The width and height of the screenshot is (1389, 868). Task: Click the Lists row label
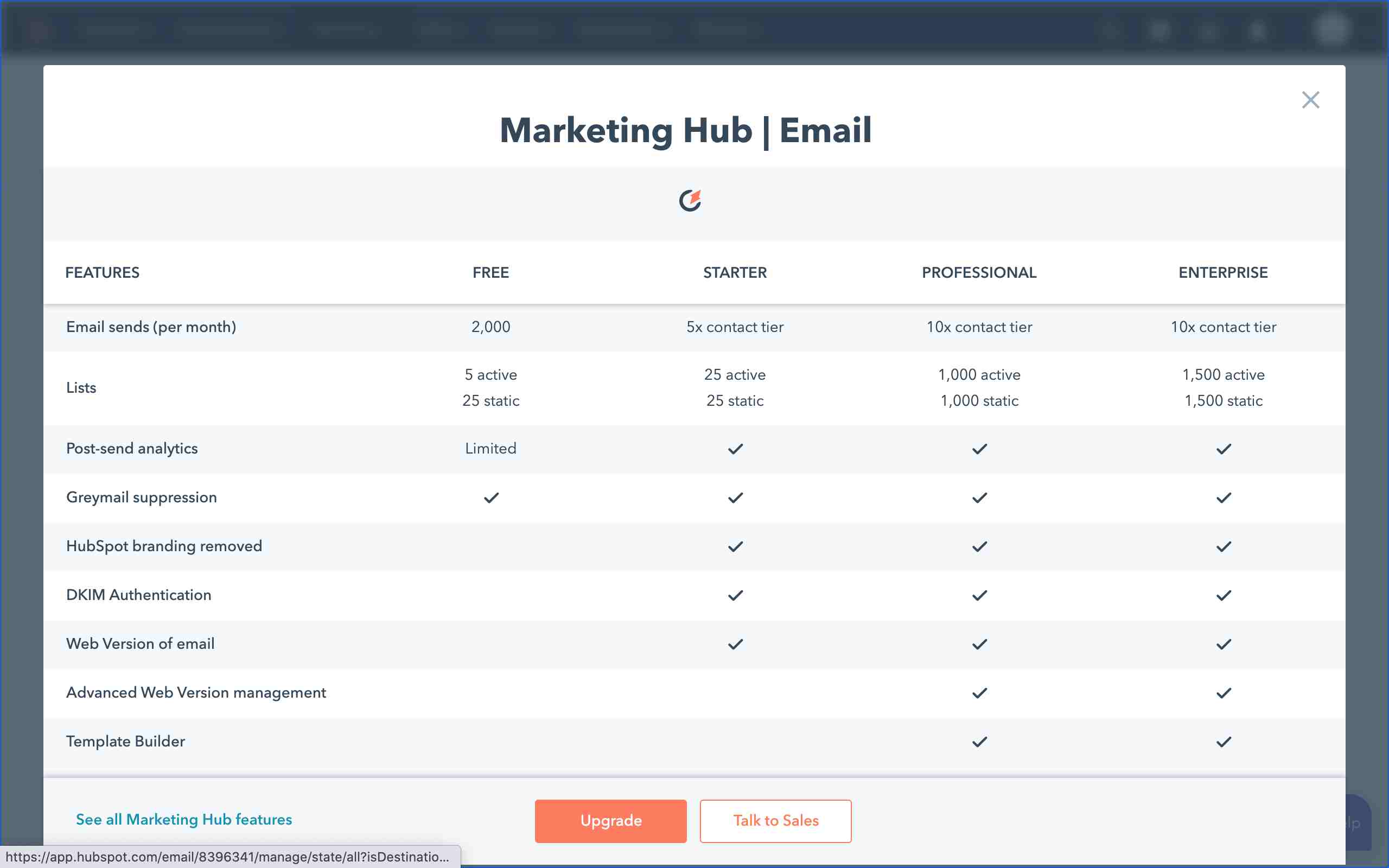81,387
